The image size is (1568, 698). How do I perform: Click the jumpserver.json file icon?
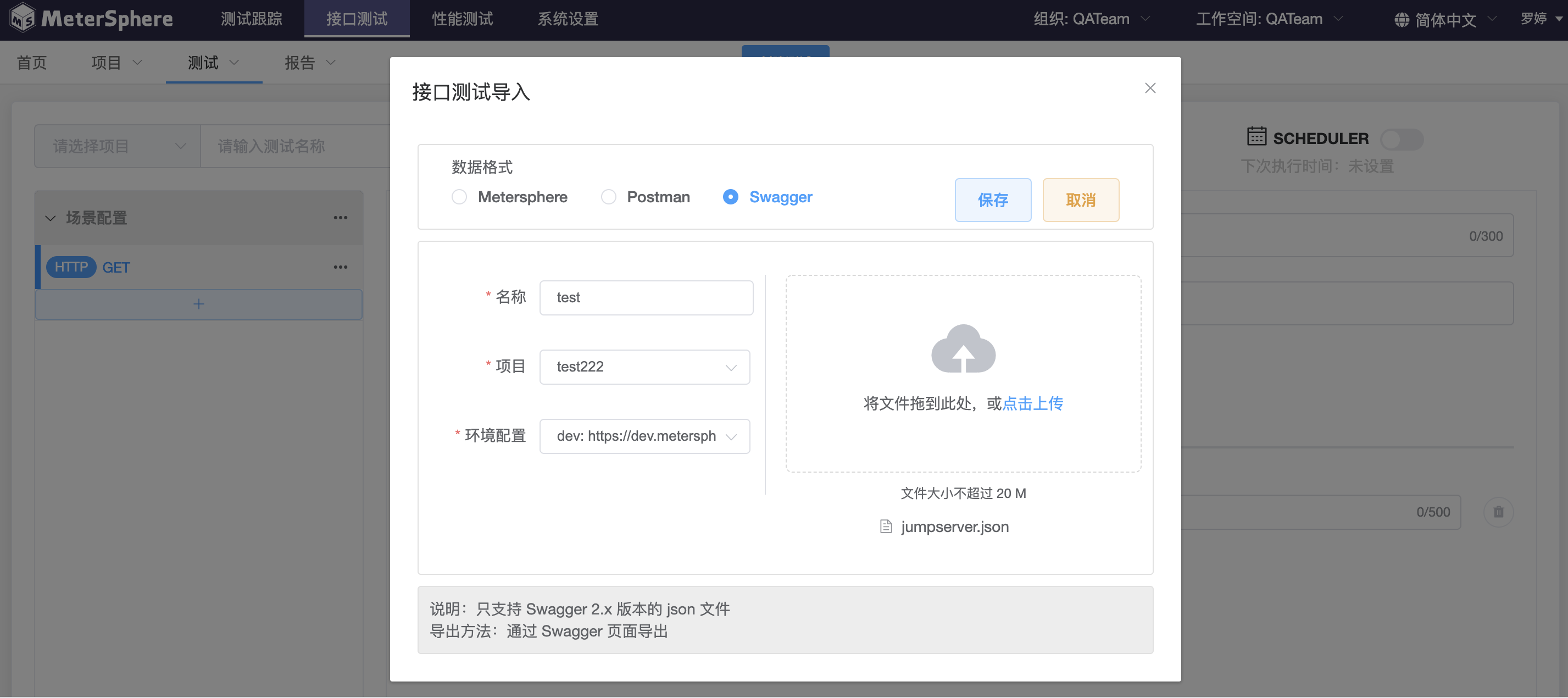886,526
